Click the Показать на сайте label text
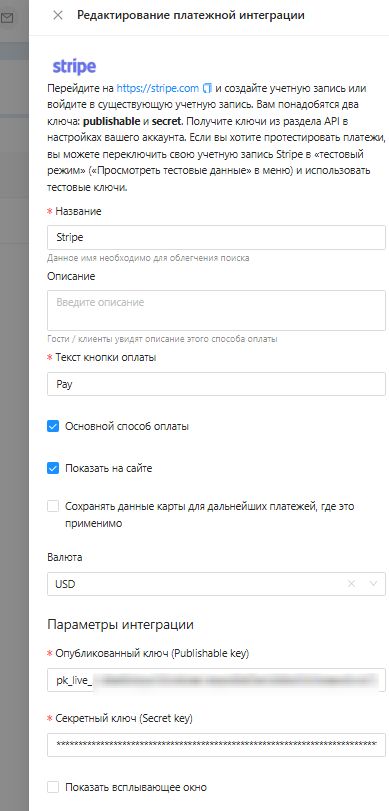Image resolution: width=389 pixels, height=811 pixels. [x=109, y=469]
